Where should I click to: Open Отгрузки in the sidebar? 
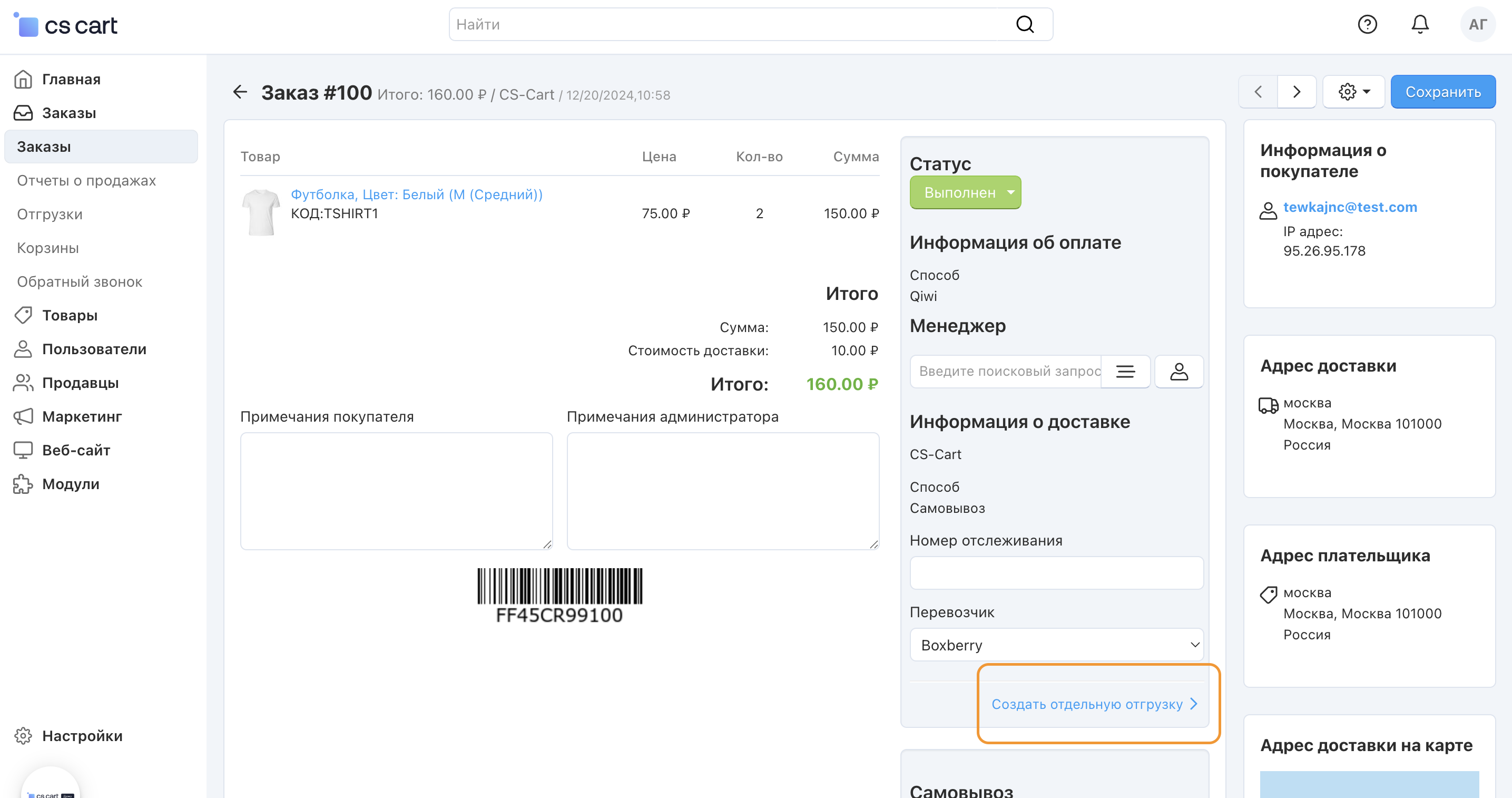(x=50, y=215)
